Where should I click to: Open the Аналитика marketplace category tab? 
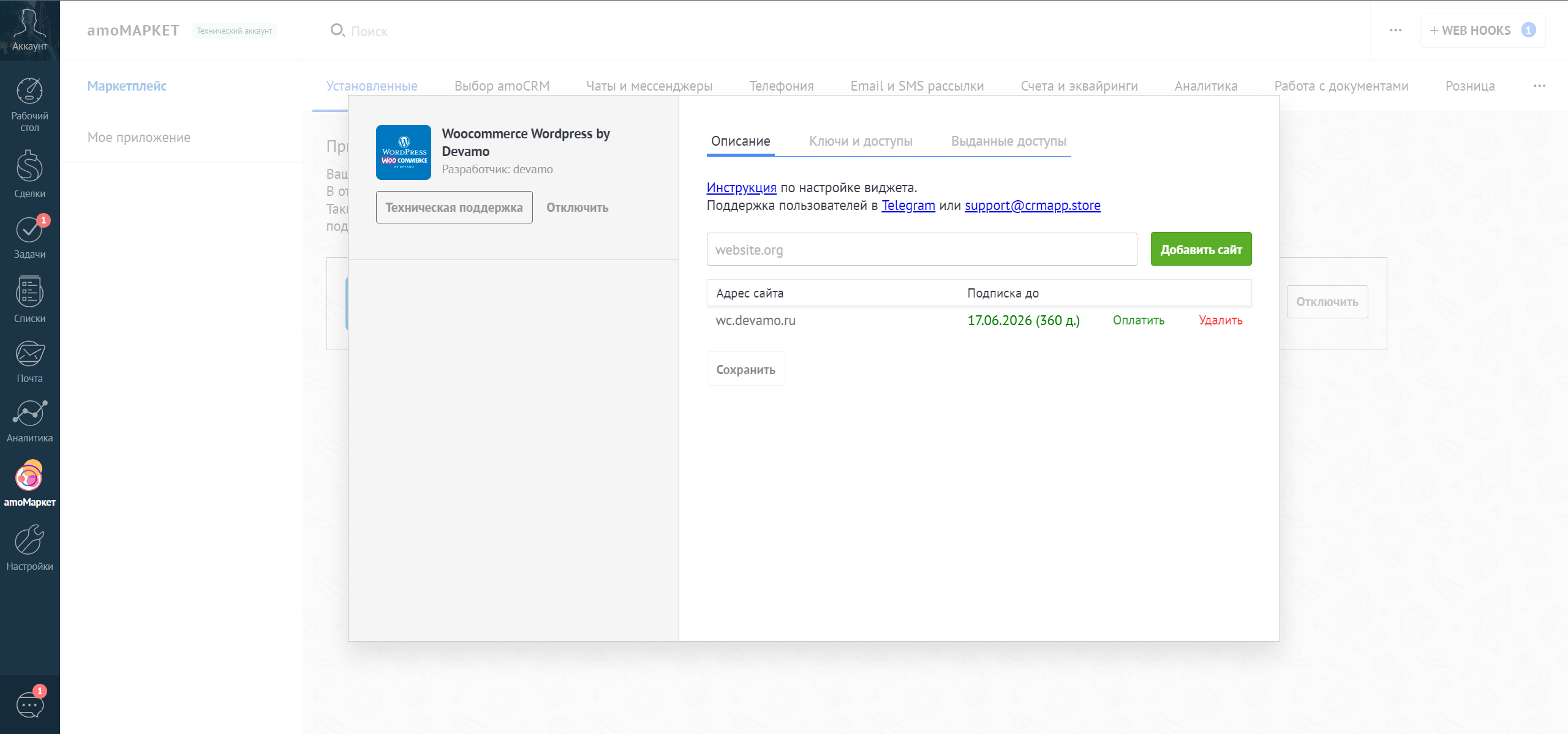(x=1206, y=86)
